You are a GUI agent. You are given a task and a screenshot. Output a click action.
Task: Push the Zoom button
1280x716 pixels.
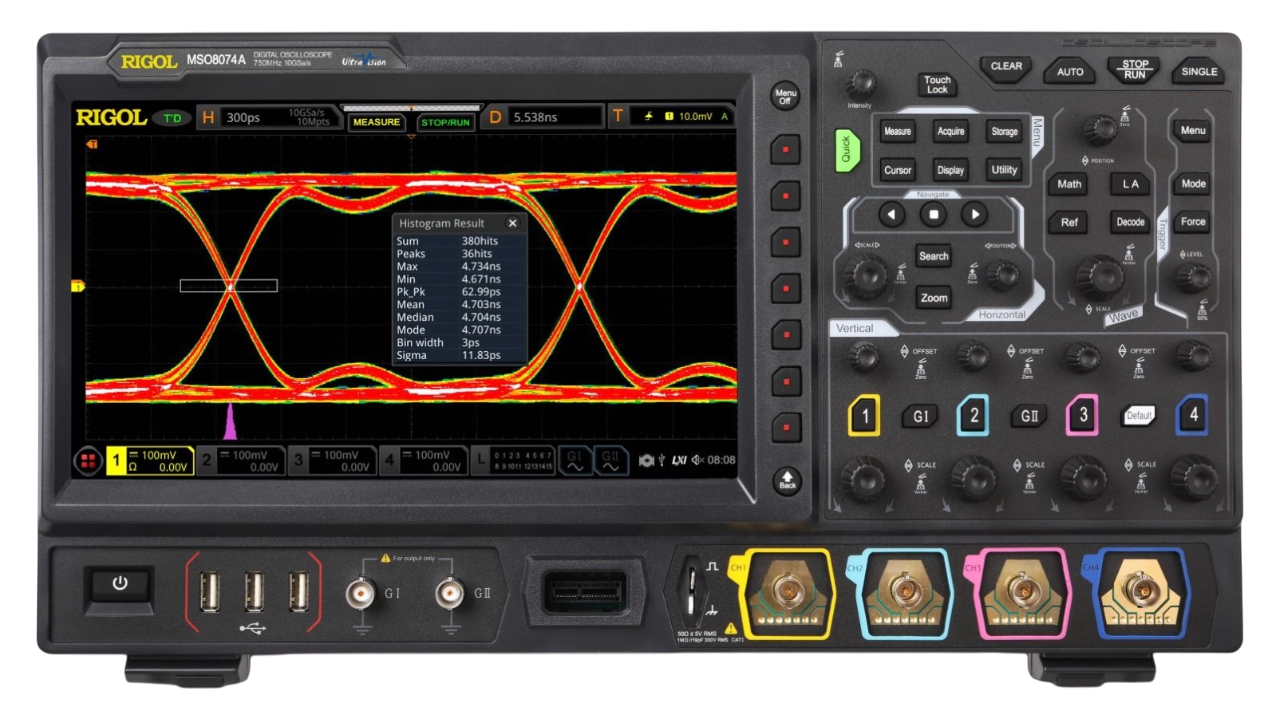tap(934, 298)
